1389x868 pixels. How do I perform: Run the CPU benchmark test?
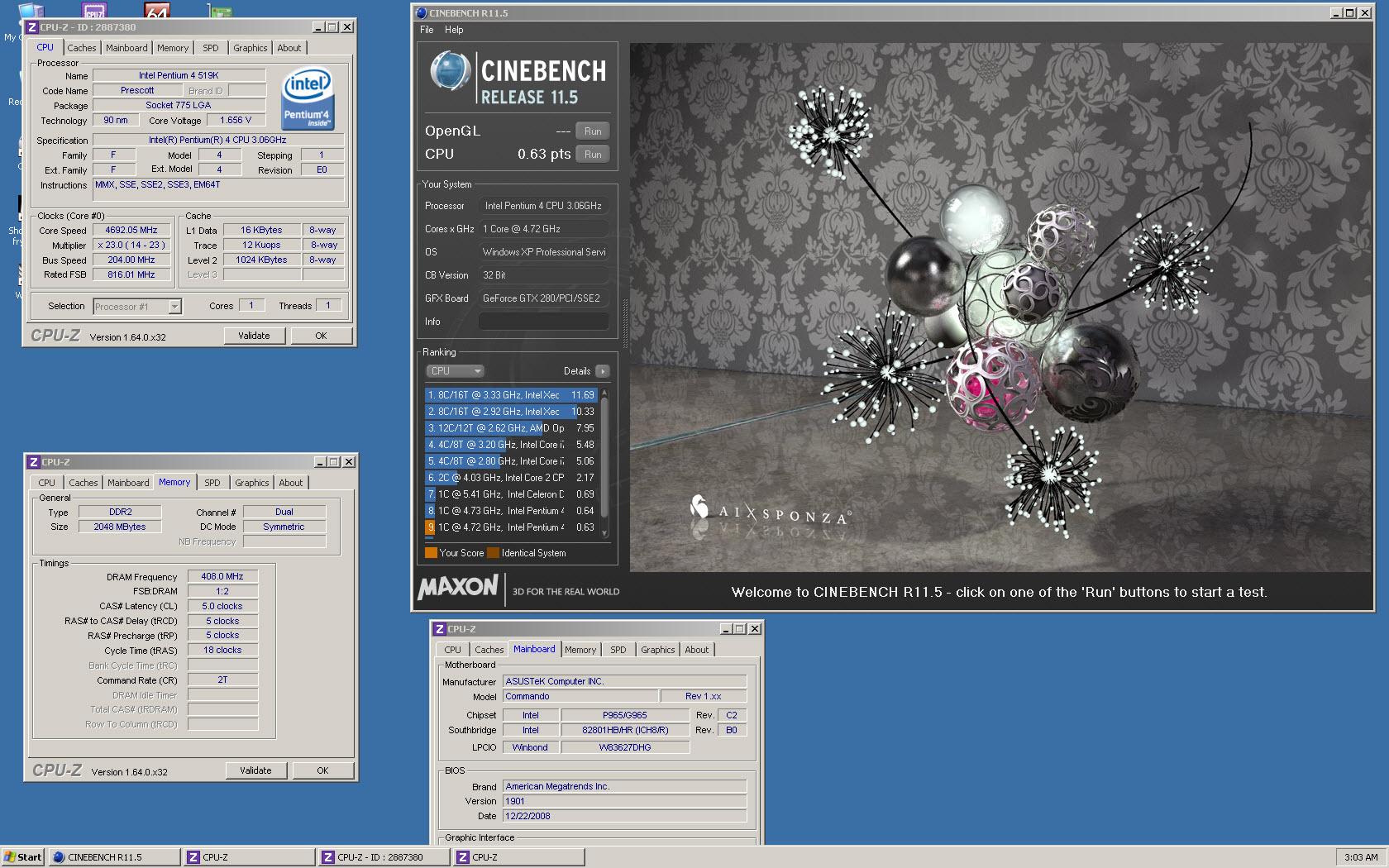coord(593,155)
